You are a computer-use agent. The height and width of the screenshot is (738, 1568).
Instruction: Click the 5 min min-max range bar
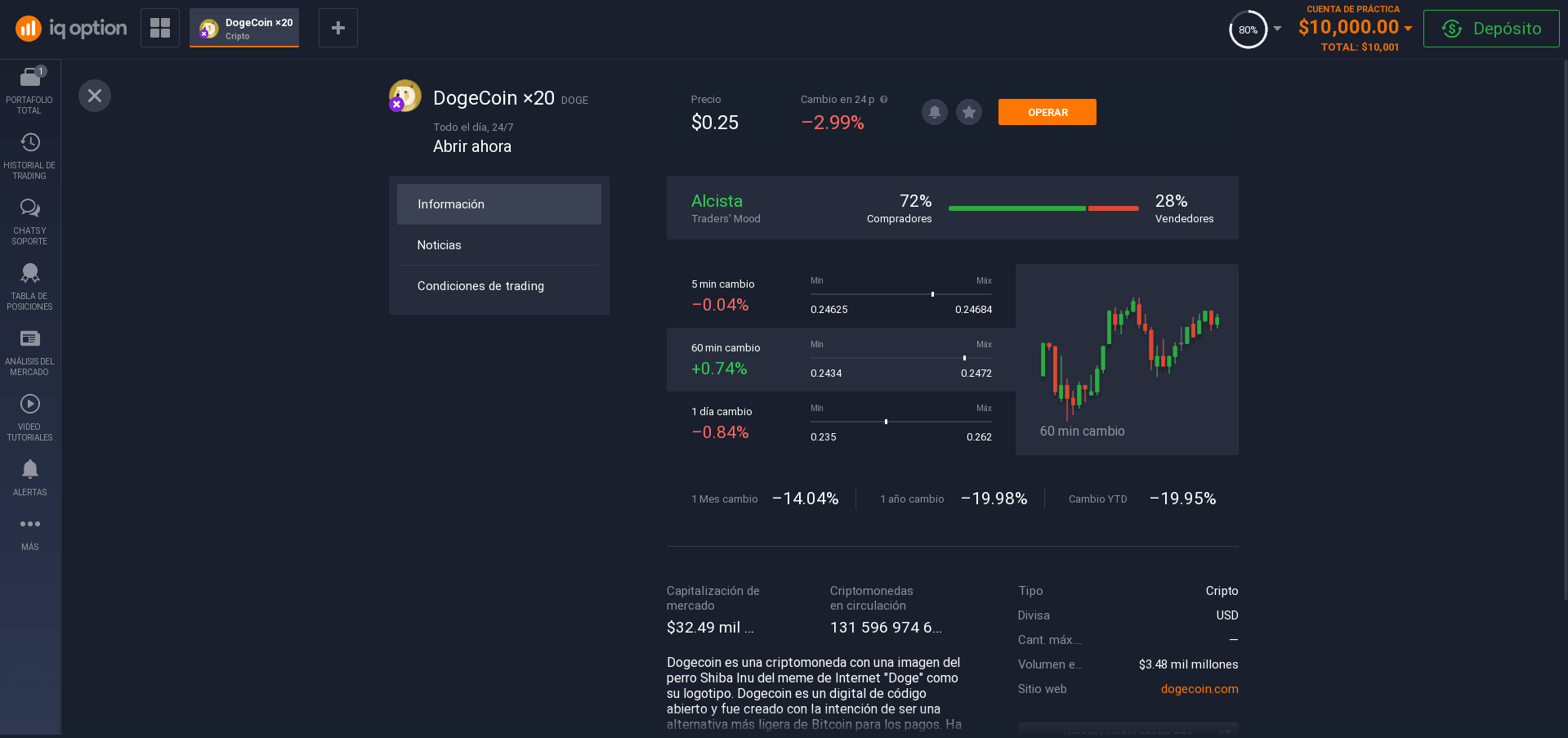(901, 294)
